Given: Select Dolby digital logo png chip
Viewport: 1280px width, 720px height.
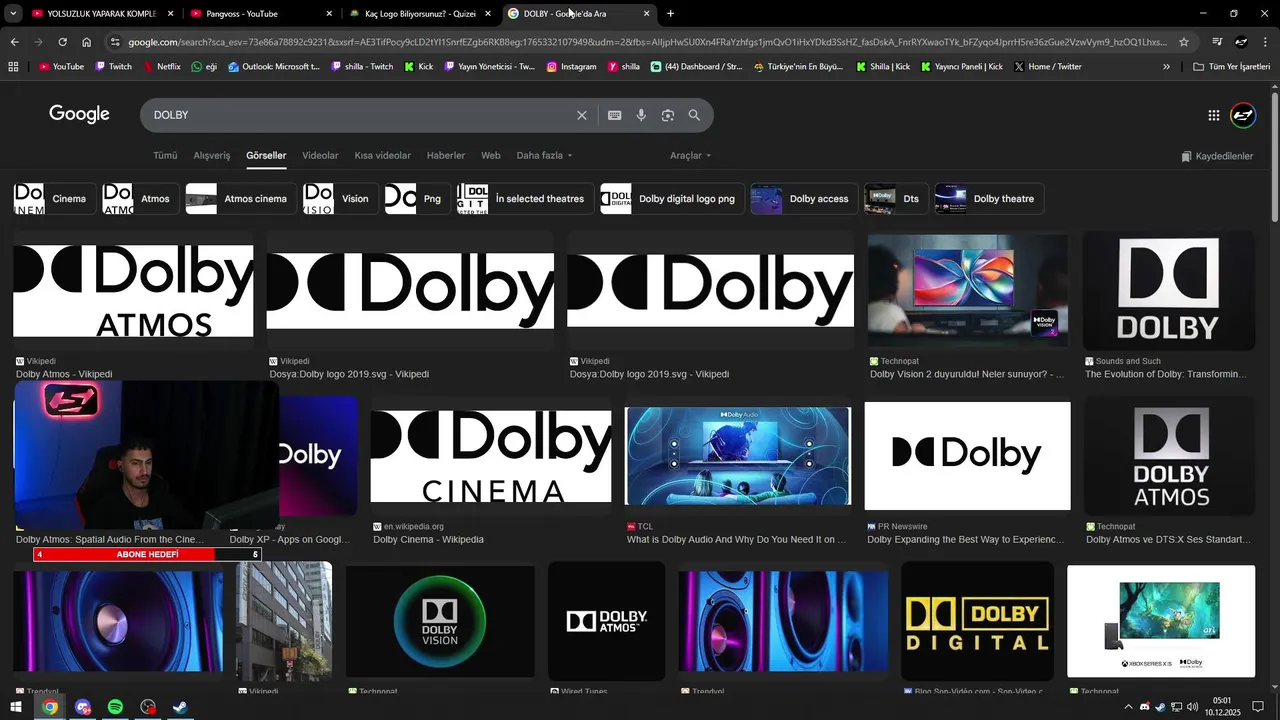Looking at the screenshot, I should pyautogui.click(x=672, y=198).
